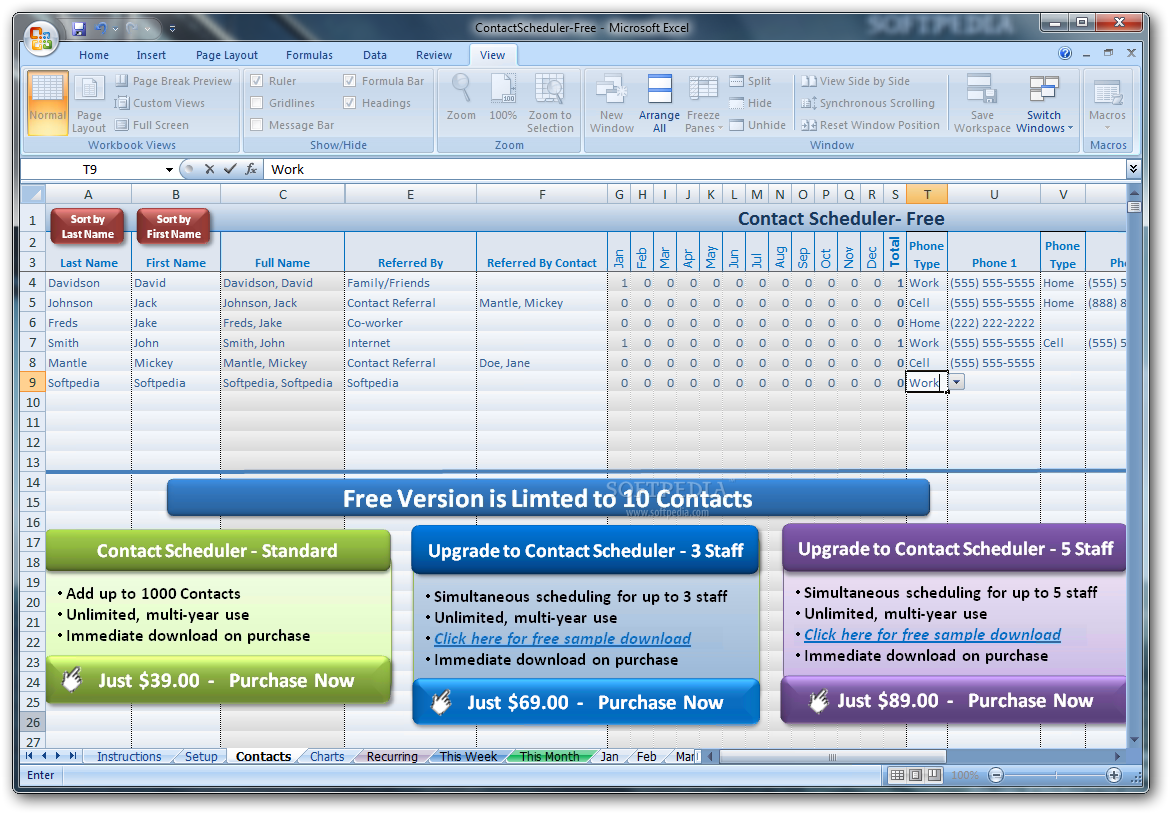Click the Insert Function fx icon
The width and height of the screenshot is (1170, 814).
pyautogui.click(x=251, y=169)
